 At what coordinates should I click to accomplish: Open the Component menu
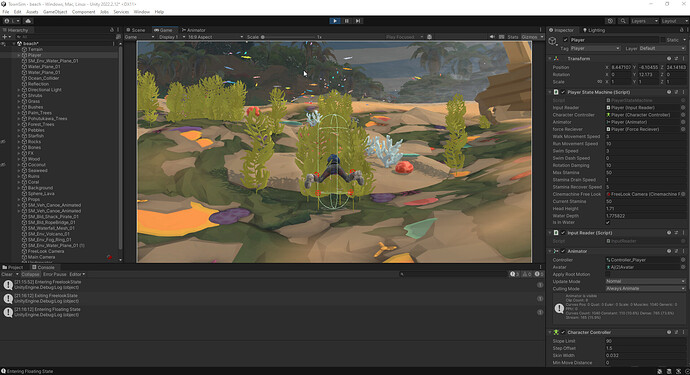pyautogui.click(x=83, y=12)
